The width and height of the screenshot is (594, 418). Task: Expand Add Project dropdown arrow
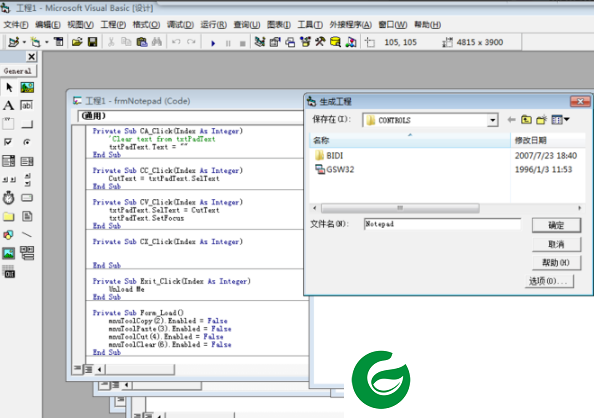click(x=24, y=42)
